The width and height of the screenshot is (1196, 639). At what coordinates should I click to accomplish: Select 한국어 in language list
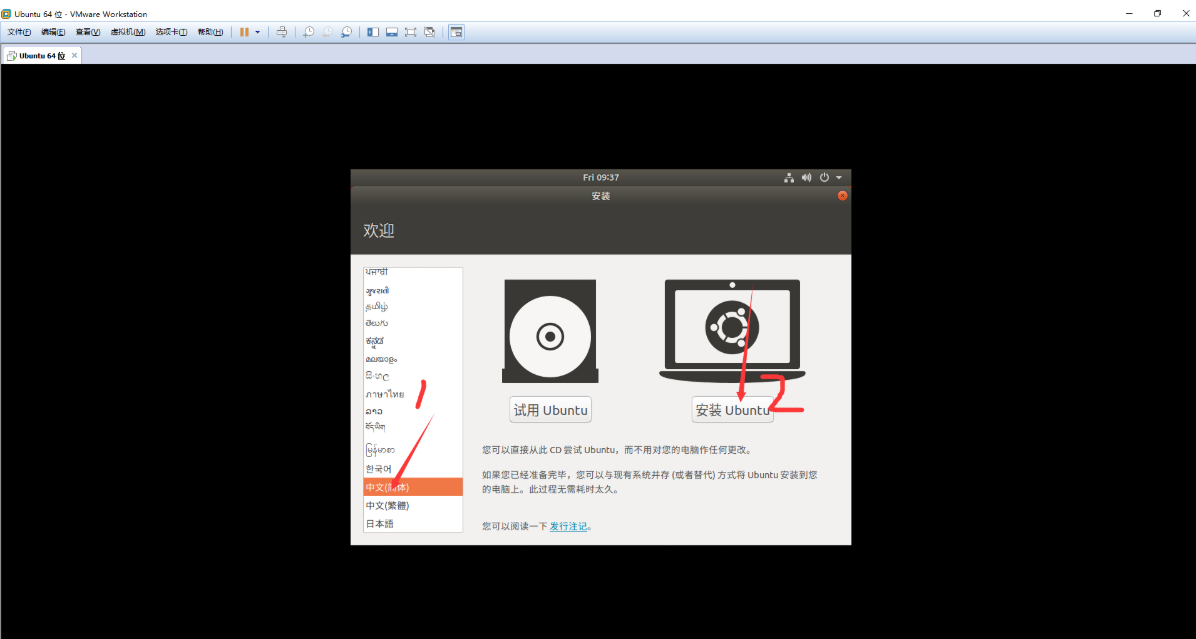tap(413, 469)
